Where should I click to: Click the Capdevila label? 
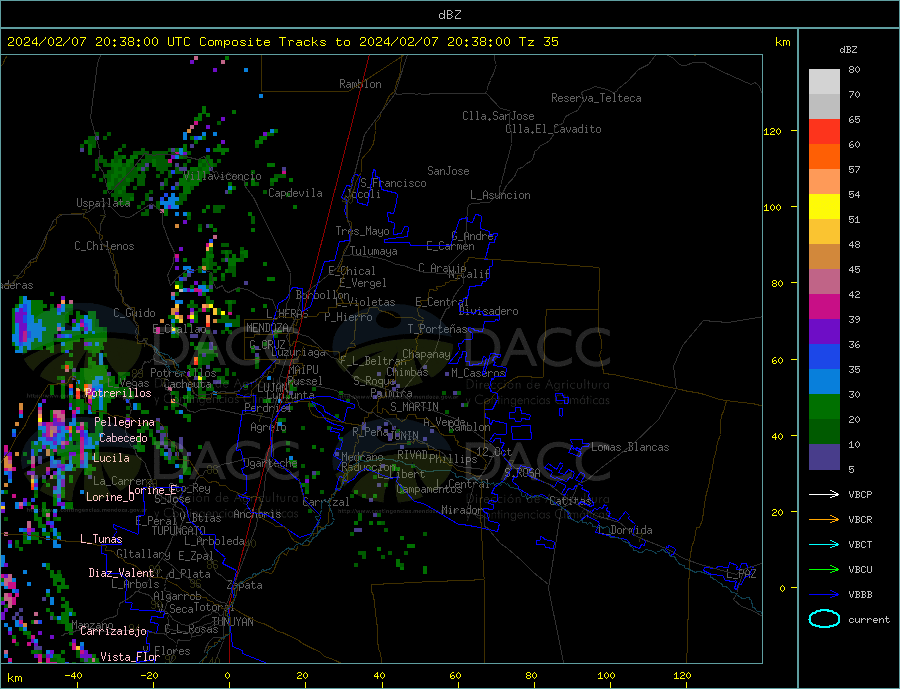pos(296,193)
